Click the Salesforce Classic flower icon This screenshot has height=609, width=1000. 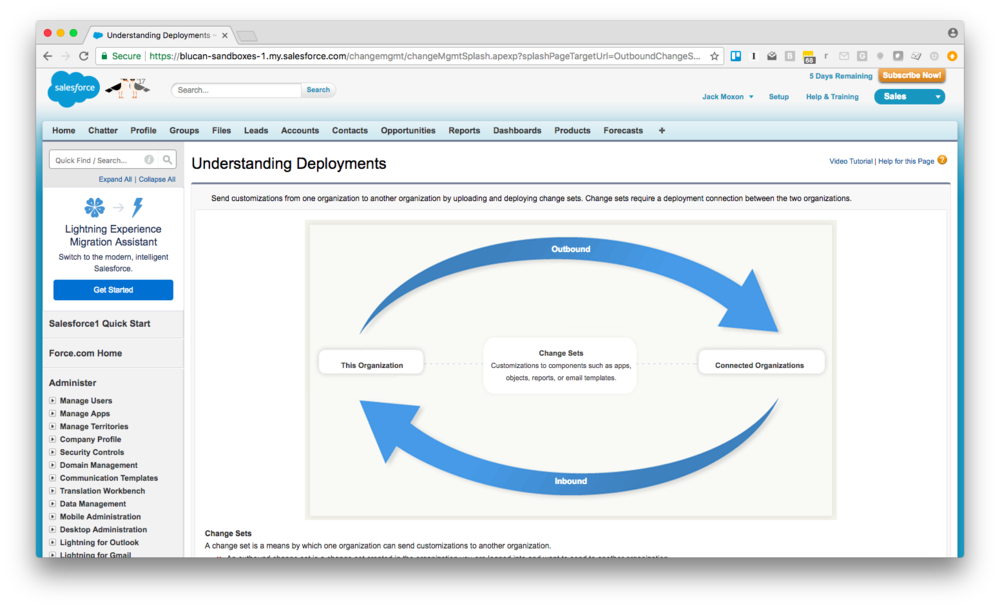[94, 207]
